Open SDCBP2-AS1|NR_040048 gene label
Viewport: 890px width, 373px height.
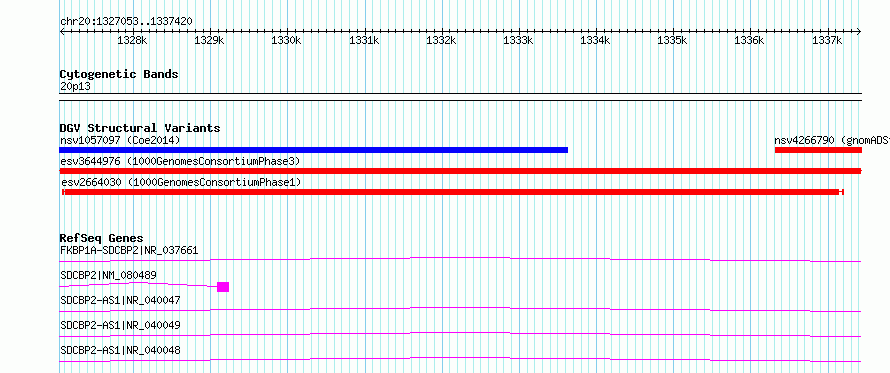(120, 350)
